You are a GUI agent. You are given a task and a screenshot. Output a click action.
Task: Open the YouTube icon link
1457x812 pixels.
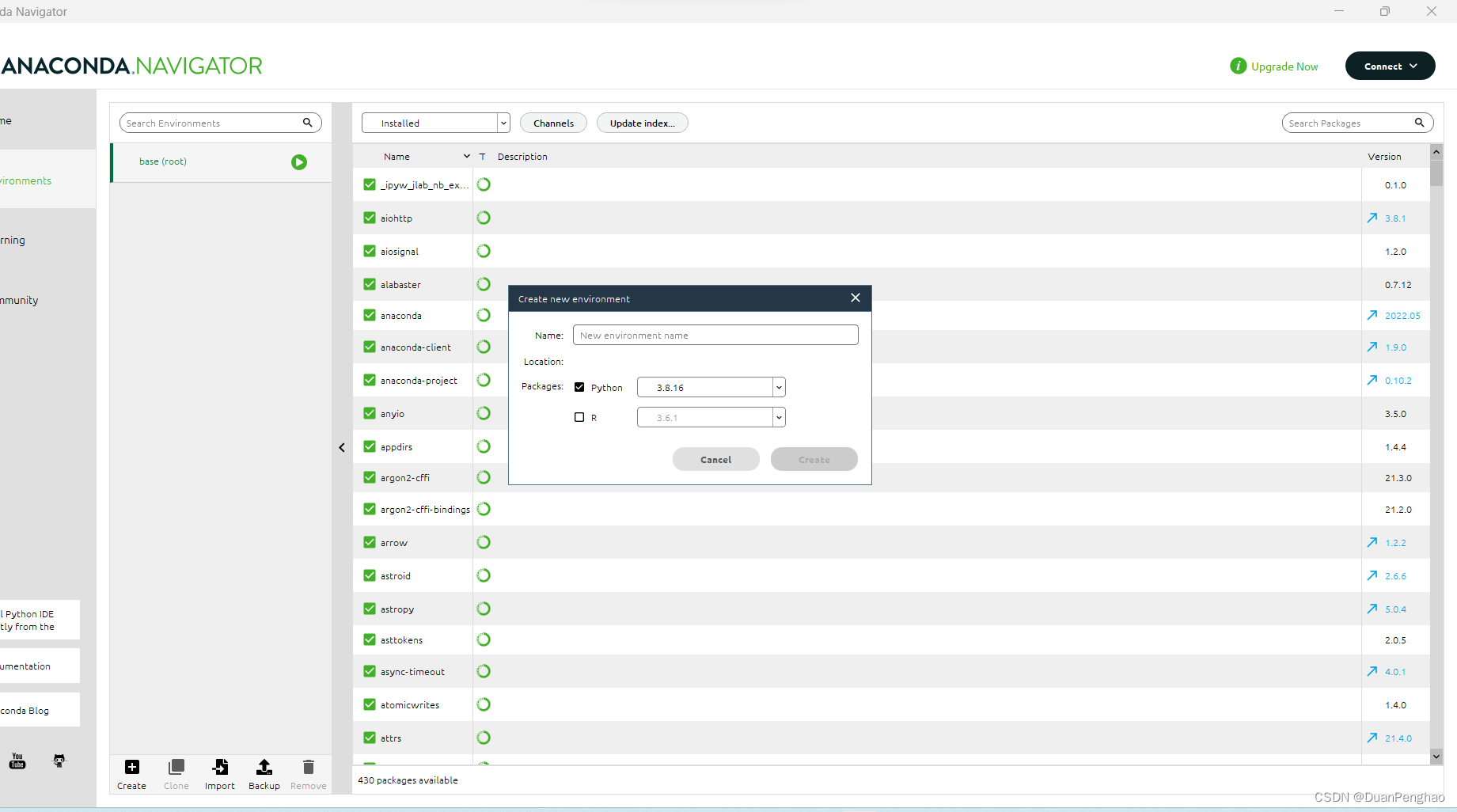[17, 761]
